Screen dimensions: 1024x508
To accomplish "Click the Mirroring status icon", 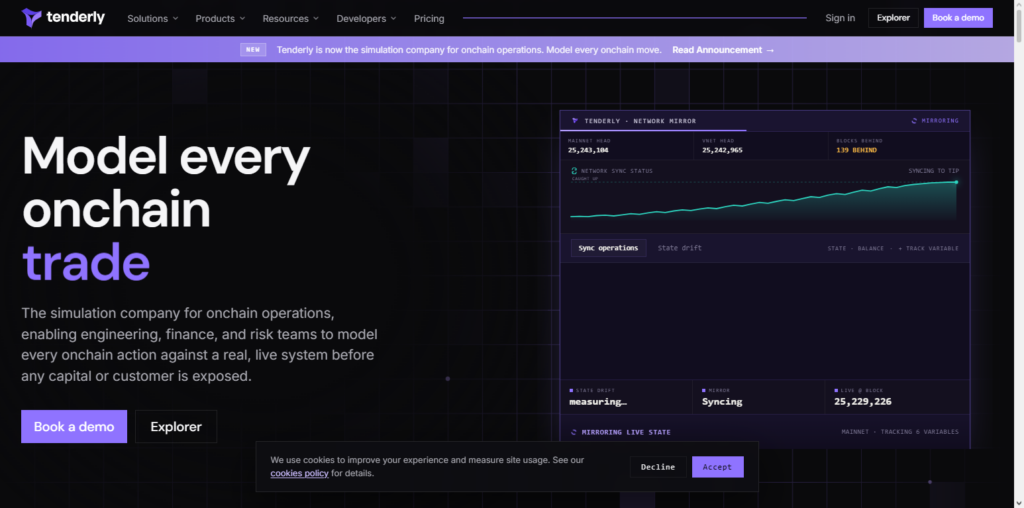I will pos(914,121).
